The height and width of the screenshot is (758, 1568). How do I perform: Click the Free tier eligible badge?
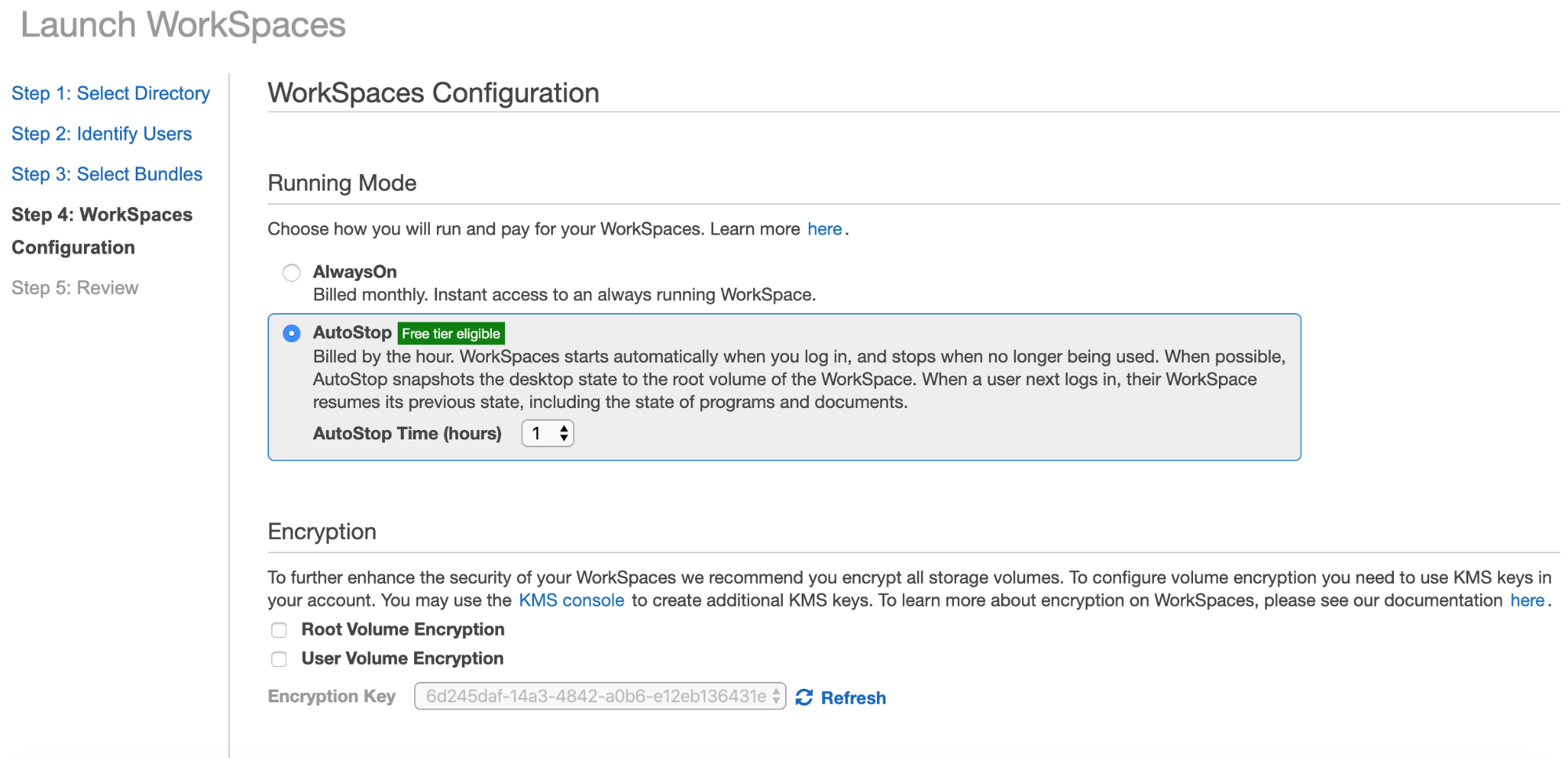(451, 333)
